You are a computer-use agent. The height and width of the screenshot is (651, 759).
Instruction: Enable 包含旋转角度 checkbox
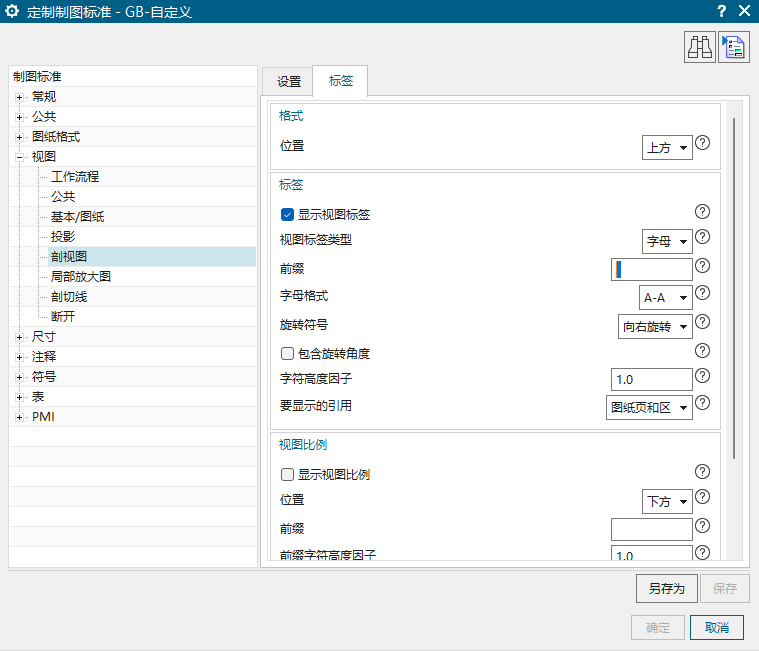pos(287,354)
